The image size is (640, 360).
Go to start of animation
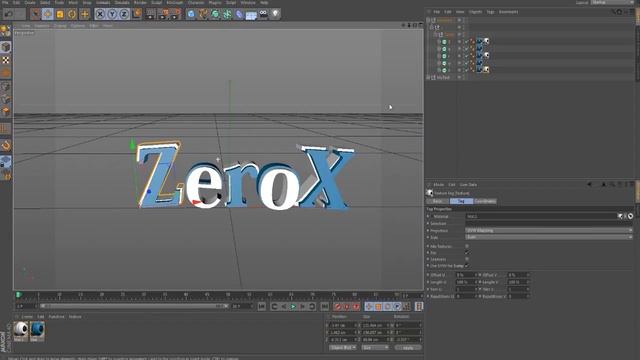262,307
